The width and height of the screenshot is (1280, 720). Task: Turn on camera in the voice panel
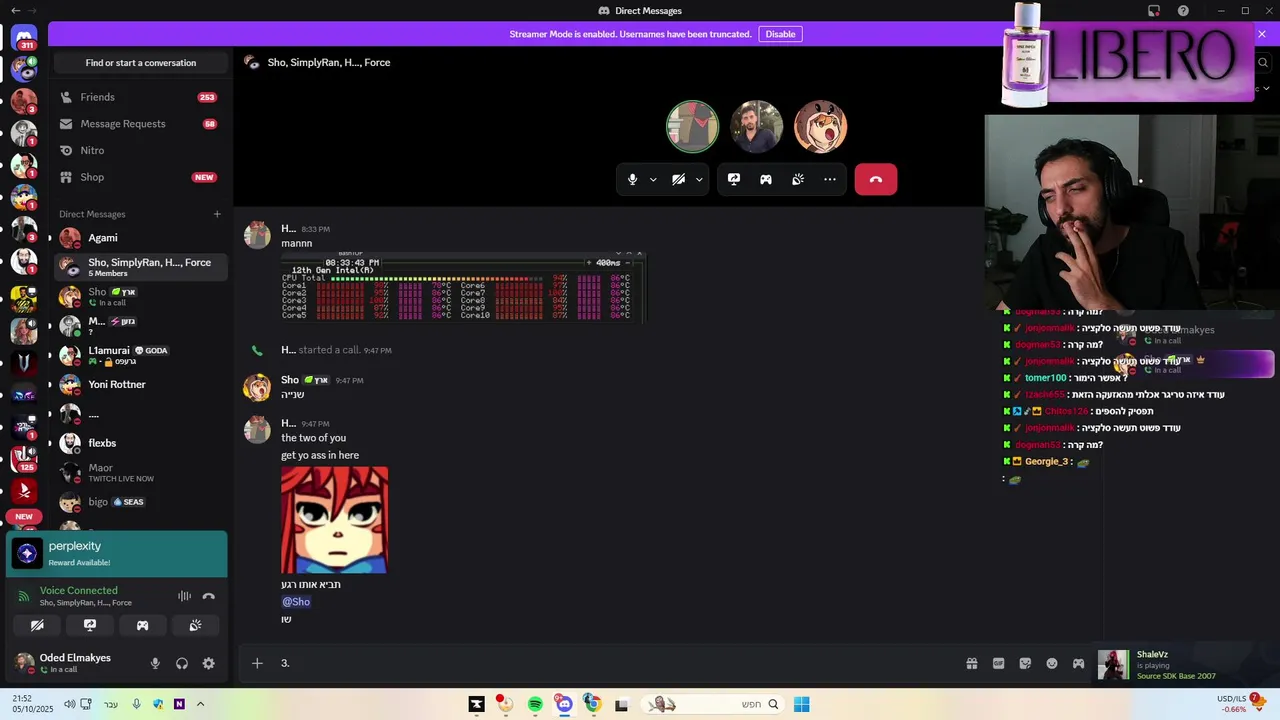(37, 625)
